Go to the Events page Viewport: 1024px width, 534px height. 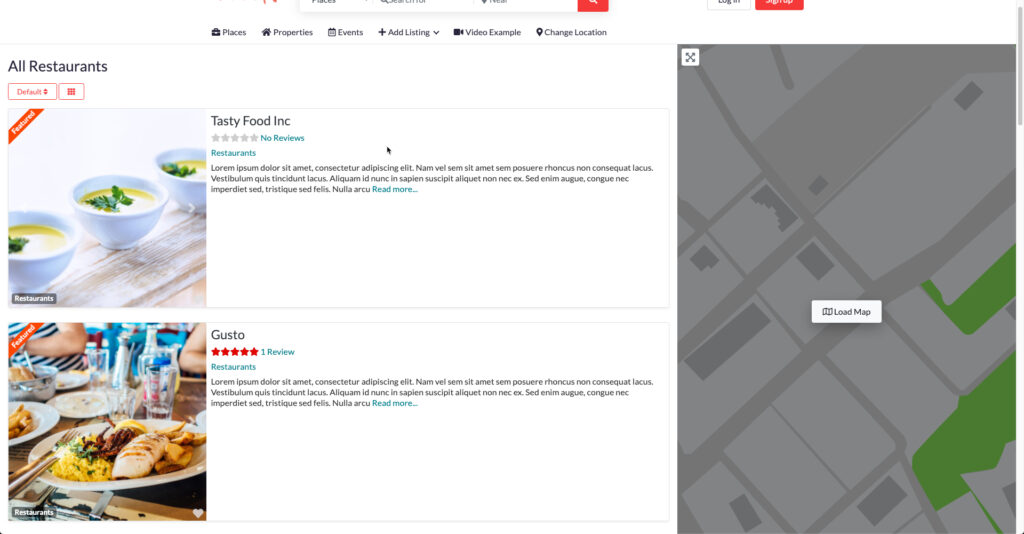tap(345, 32)
